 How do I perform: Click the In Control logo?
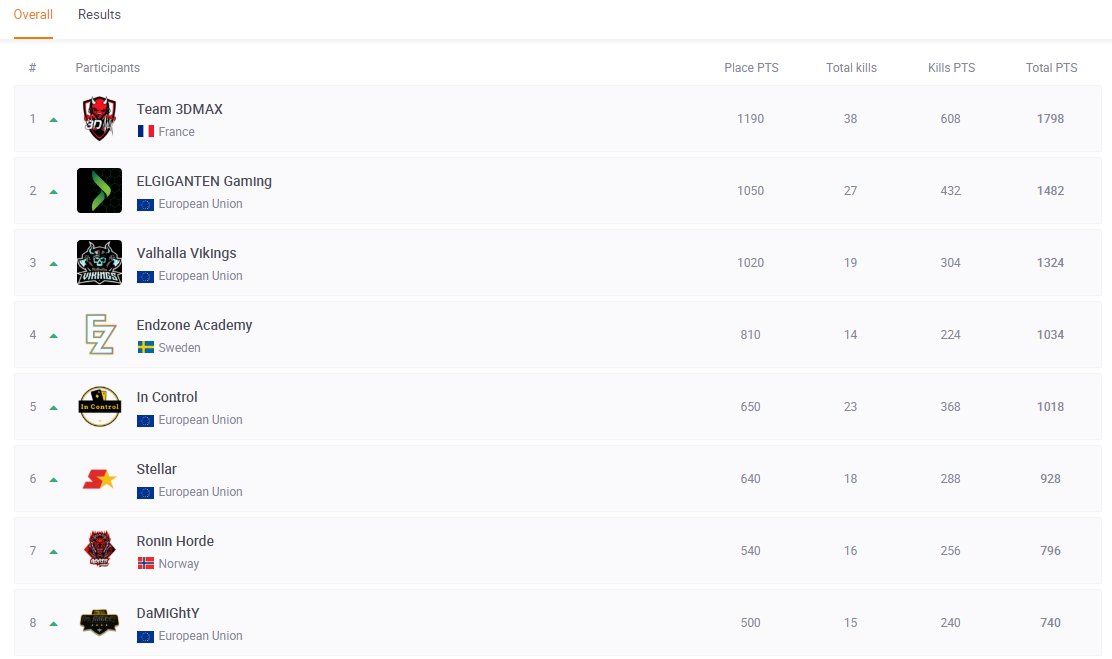pyautogui.click(x=99, y=406)
